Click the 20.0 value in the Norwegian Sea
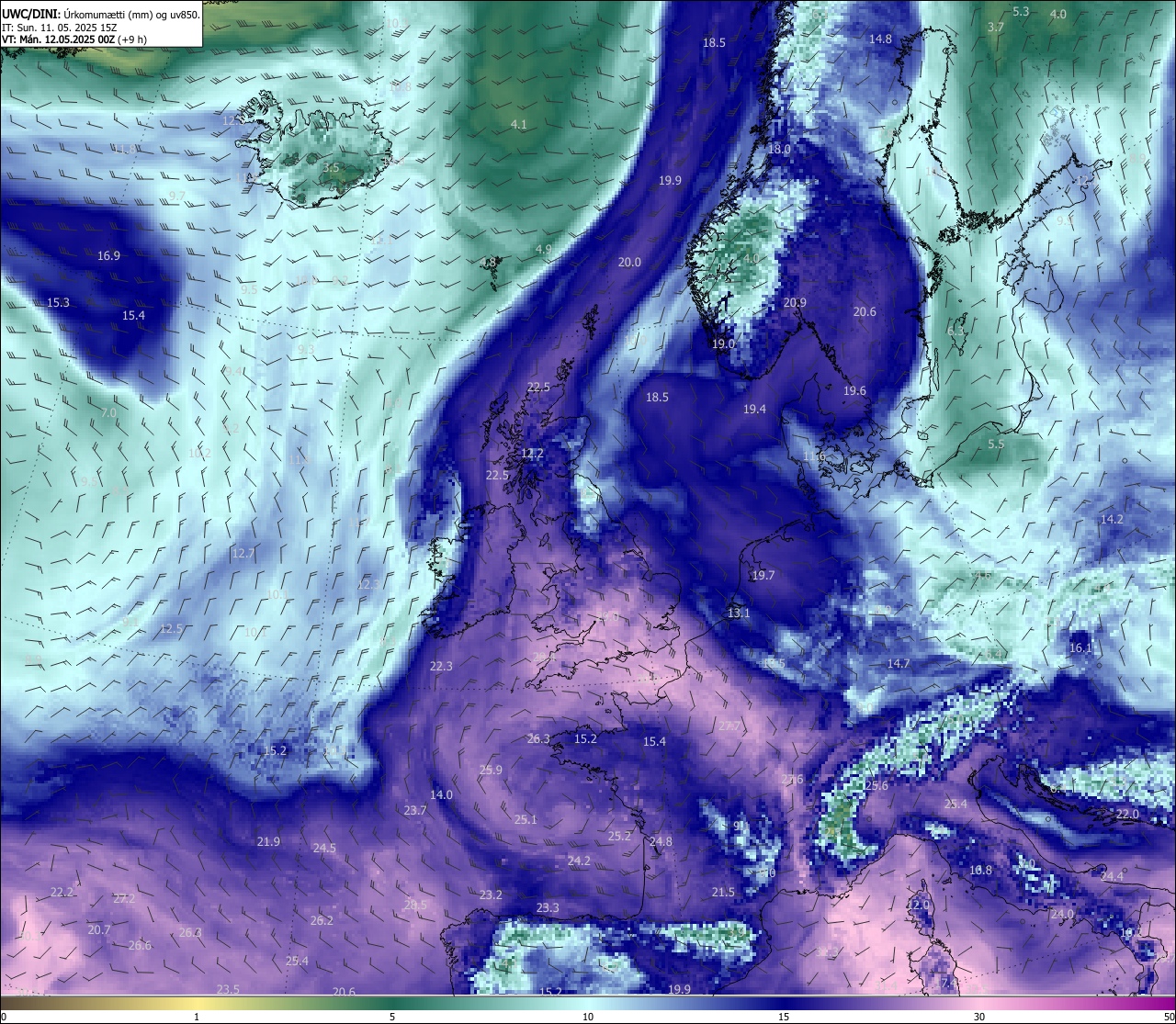 click(x=629, y=262)
